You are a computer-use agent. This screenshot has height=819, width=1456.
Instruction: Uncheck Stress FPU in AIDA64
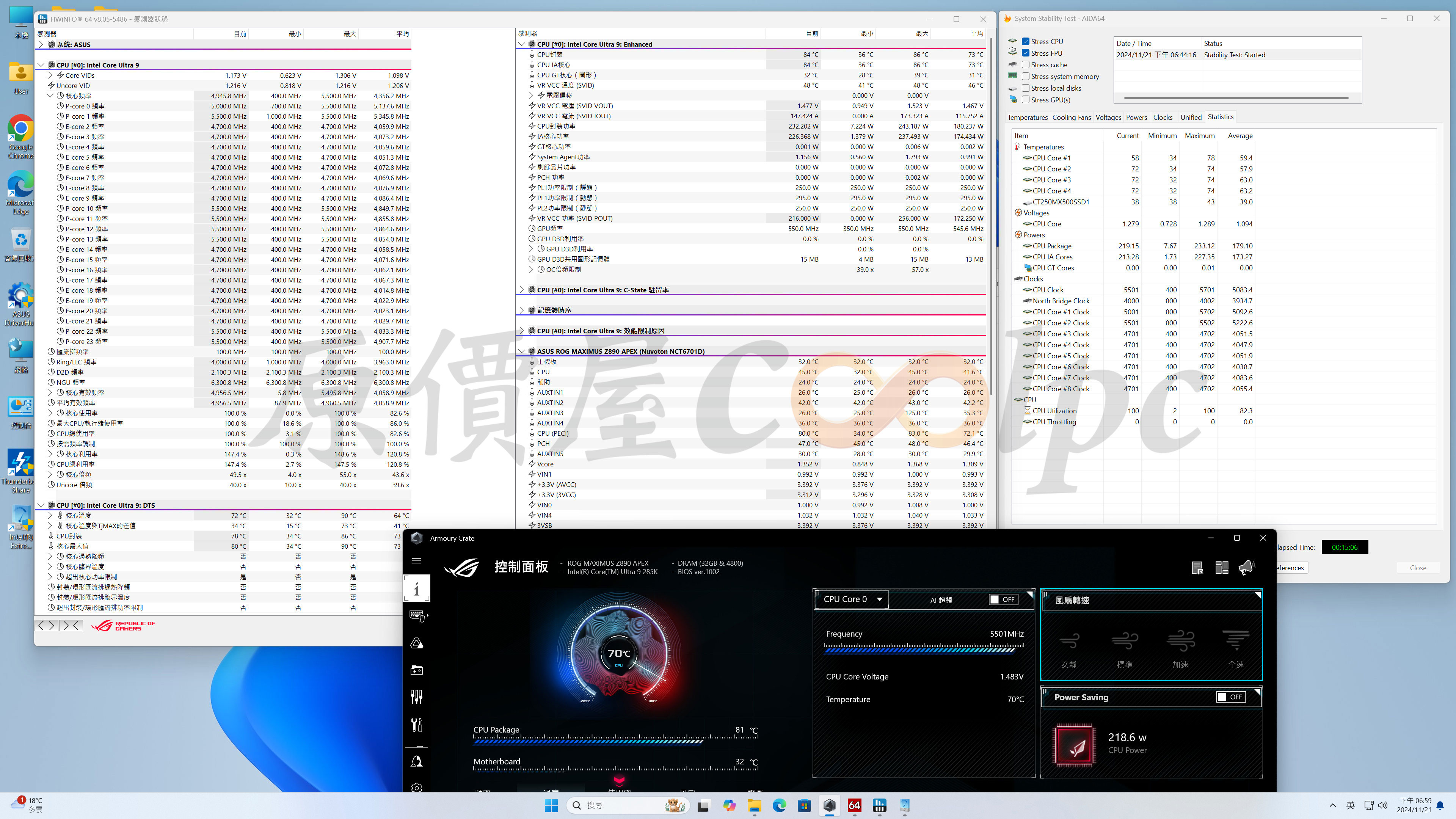click(1025, 53)
